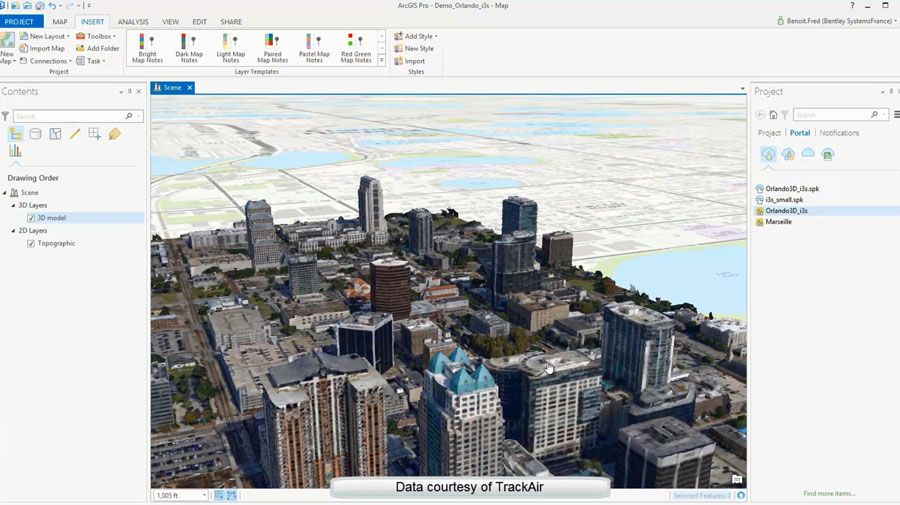Close the Scene view tab
The image size is (900, 505).
(189, 88)
